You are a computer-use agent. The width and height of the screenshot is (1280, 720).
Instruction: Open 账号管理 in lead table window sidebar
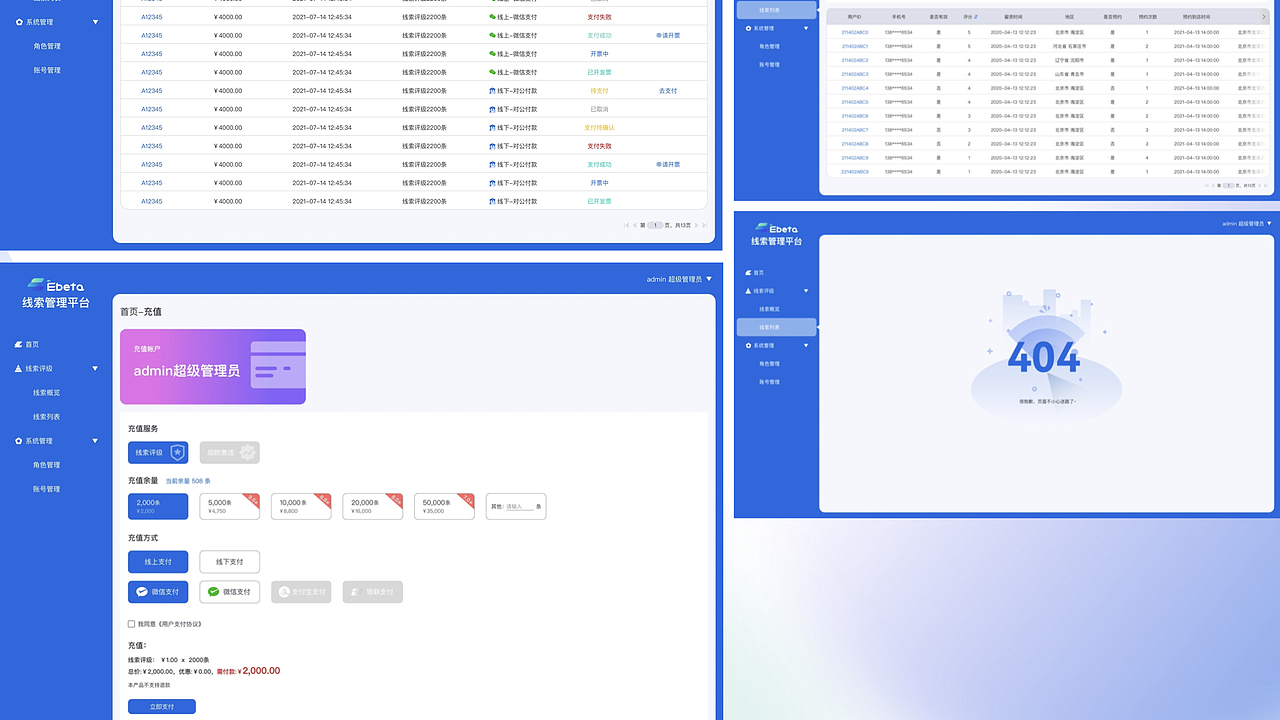click(x=769, y=64)
